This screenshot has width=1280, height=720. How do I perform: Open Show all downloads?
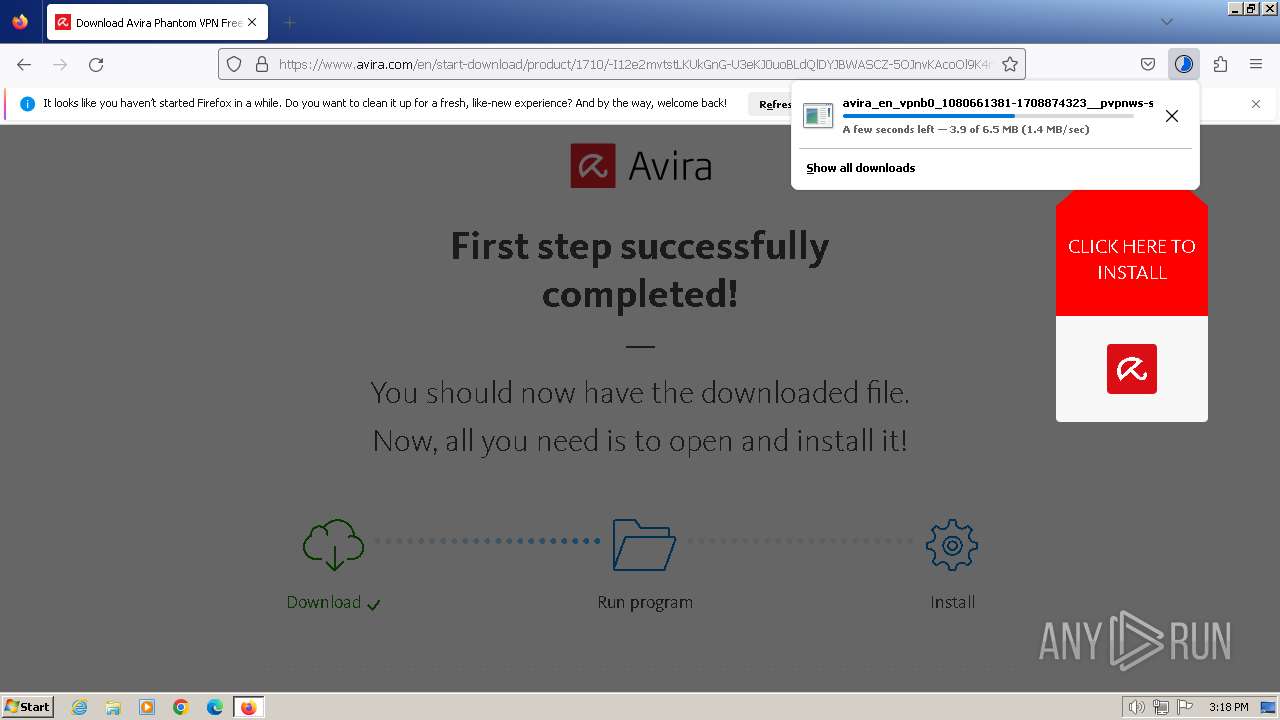[861, 168]
